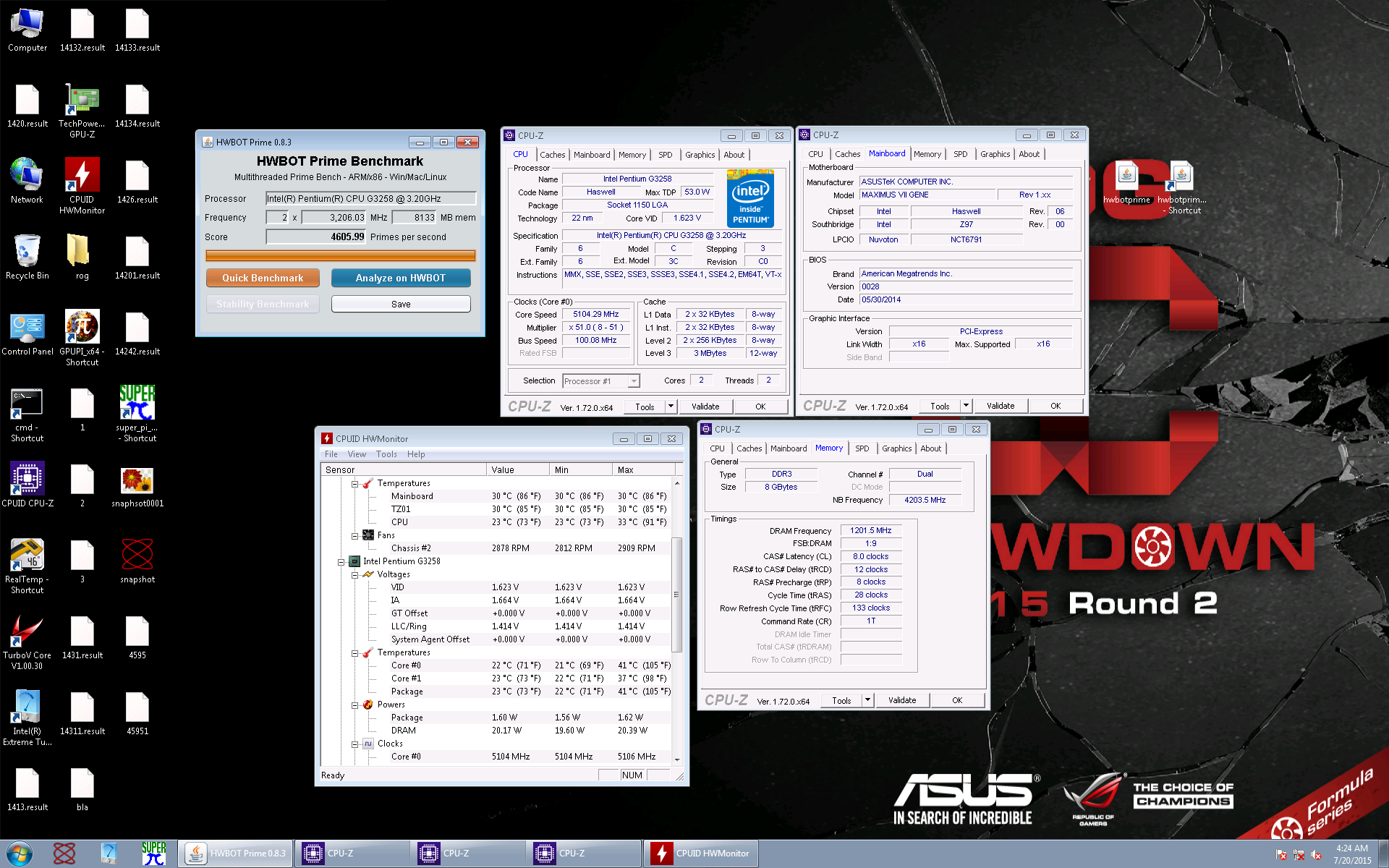This screenshot has height=868, width=1389.
Task: Click HWMonitor vertical scrollbar thumb
Action: tap(677, 595)
